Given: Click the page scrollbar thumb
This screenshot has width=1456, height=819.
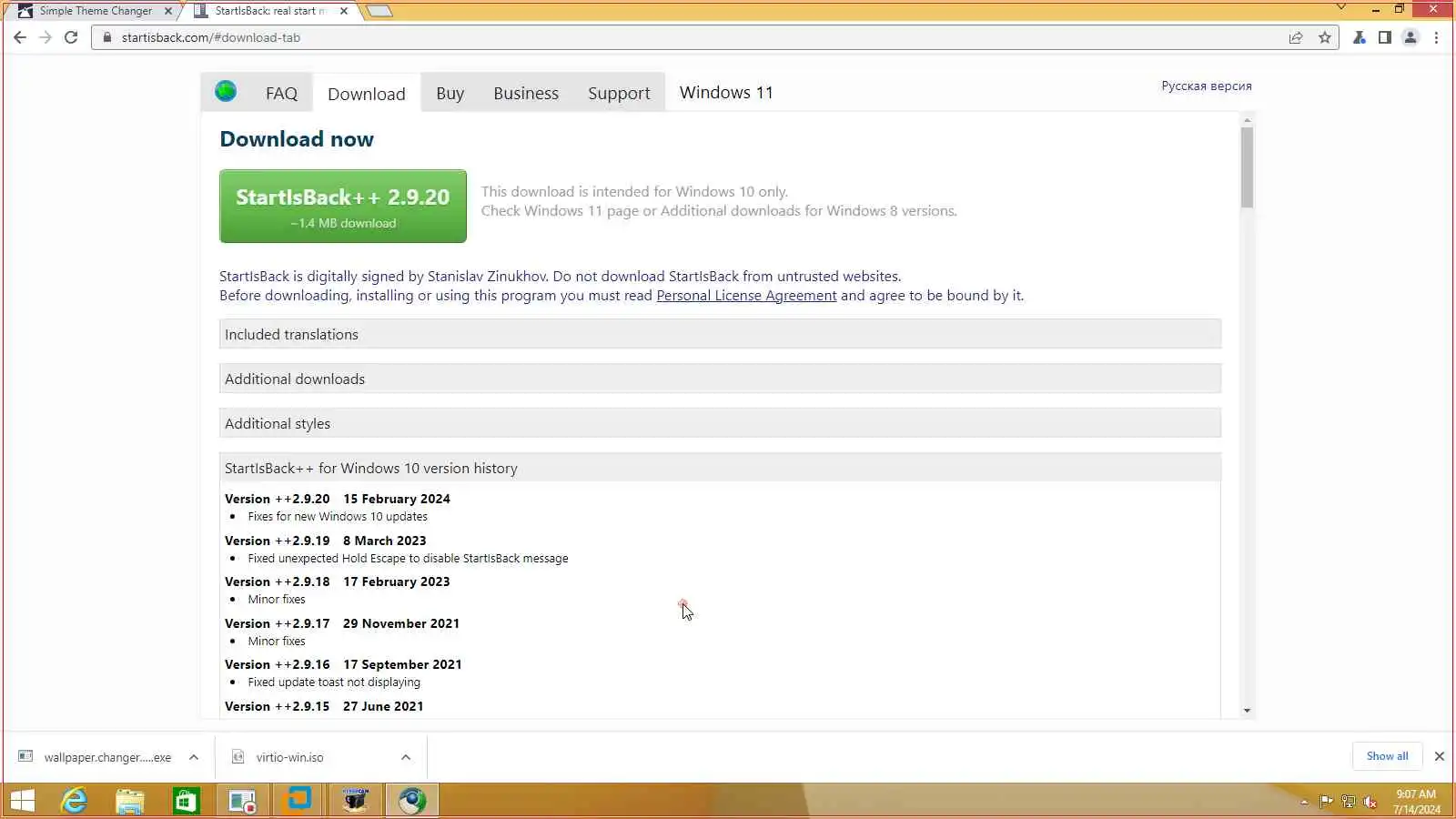Looking at the screenshot, I should click(x=1247, y=167).
